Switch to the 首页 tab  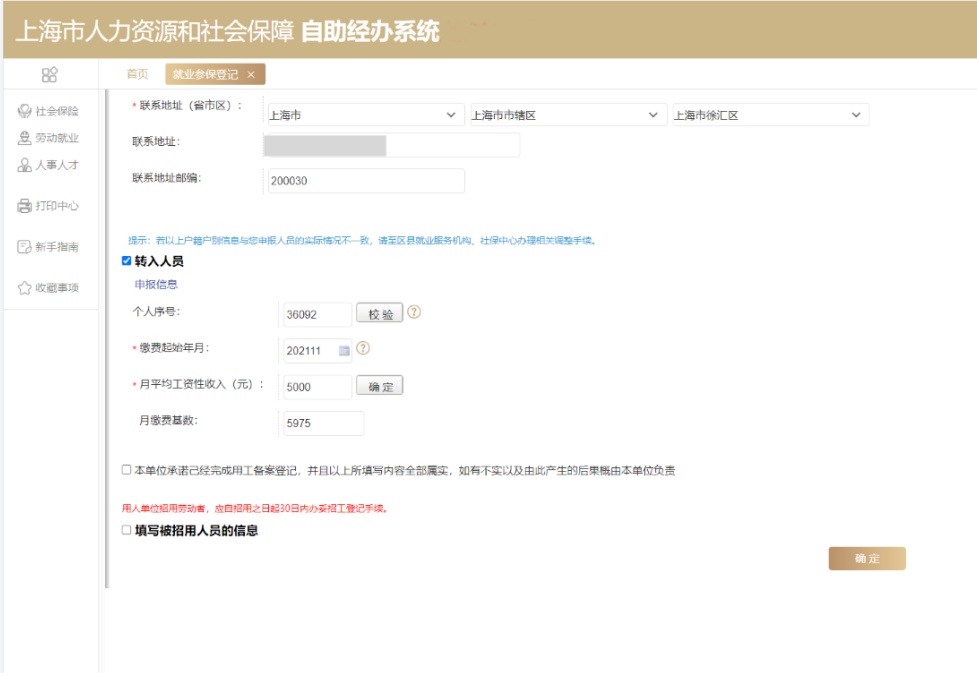137,74
